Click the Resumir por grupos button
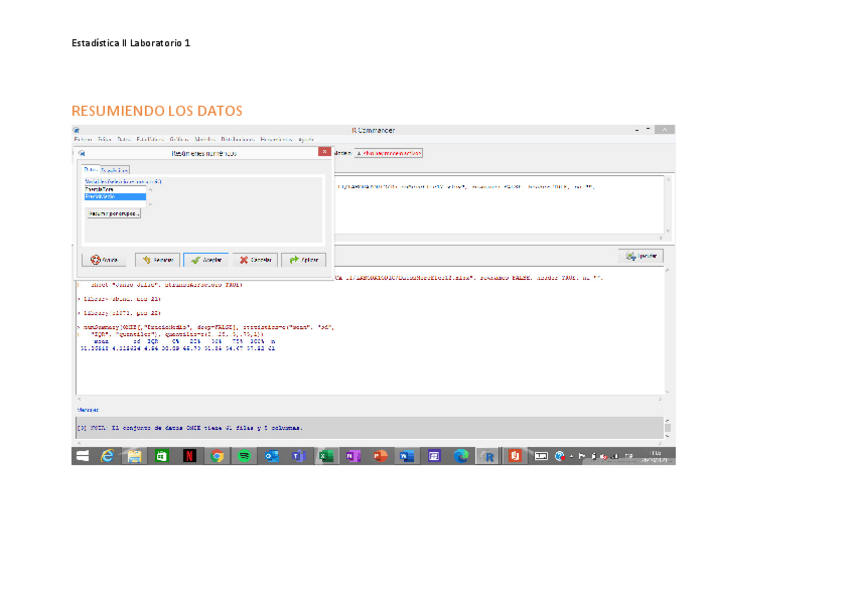Screen dimensions: 848x599 coord(114,214)
